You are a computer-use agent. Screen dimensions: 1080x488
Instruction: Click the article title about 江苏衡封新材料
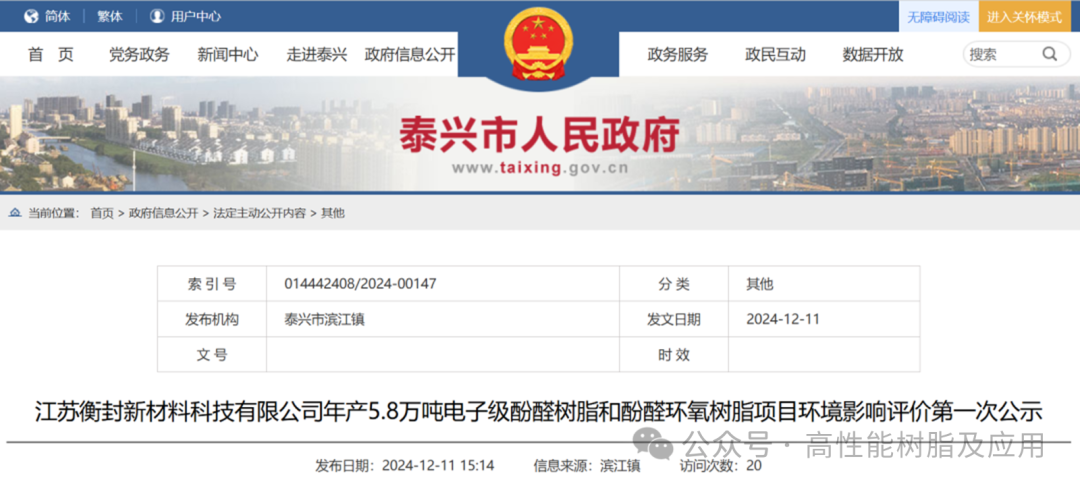(x=539, y=412)
